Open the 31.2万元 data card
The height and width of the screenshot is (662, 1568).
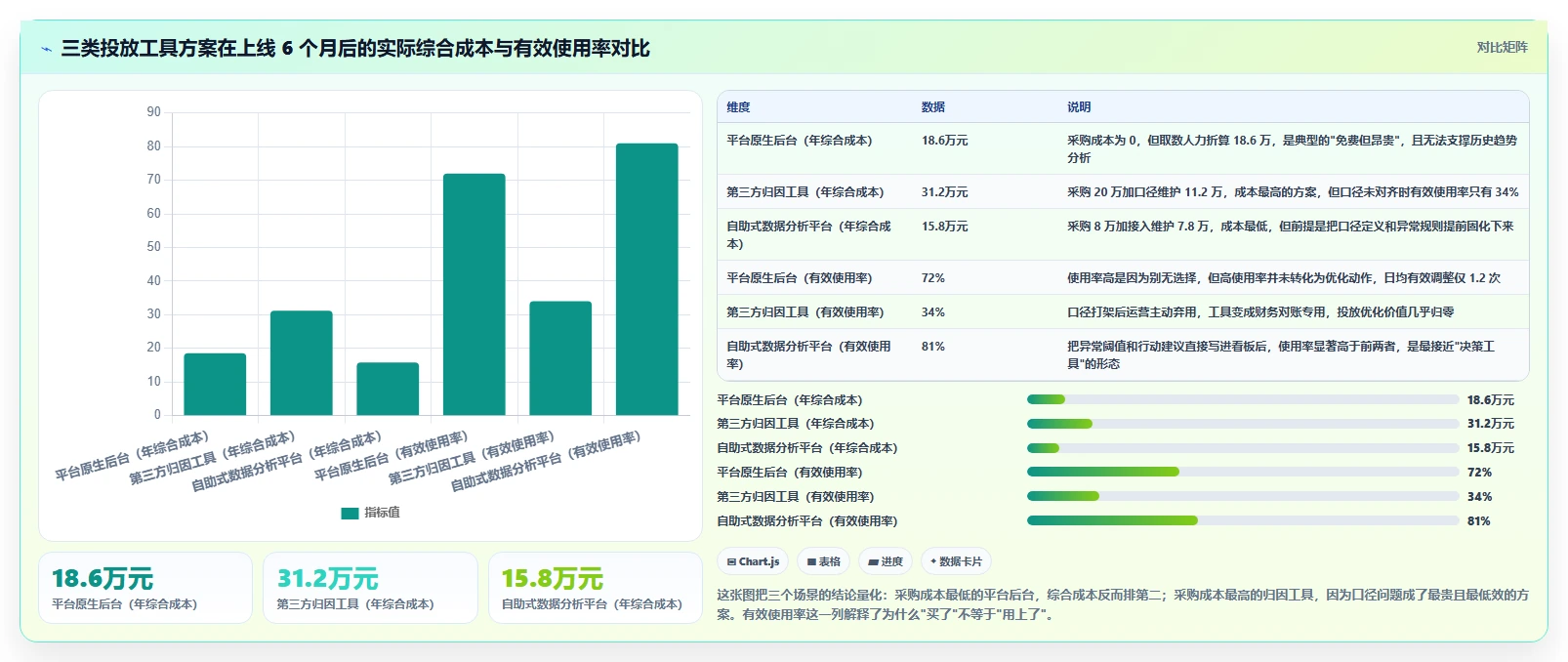coord(370,588)
